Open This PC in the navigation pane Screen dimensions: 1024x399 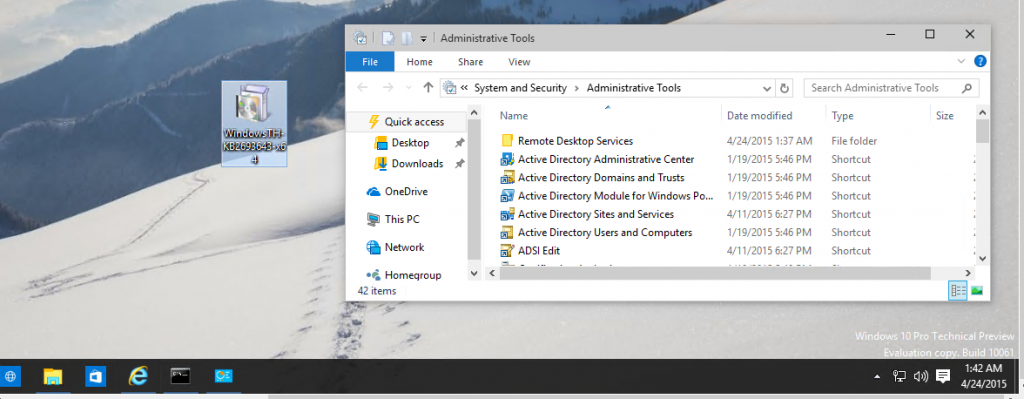[402, 219]
